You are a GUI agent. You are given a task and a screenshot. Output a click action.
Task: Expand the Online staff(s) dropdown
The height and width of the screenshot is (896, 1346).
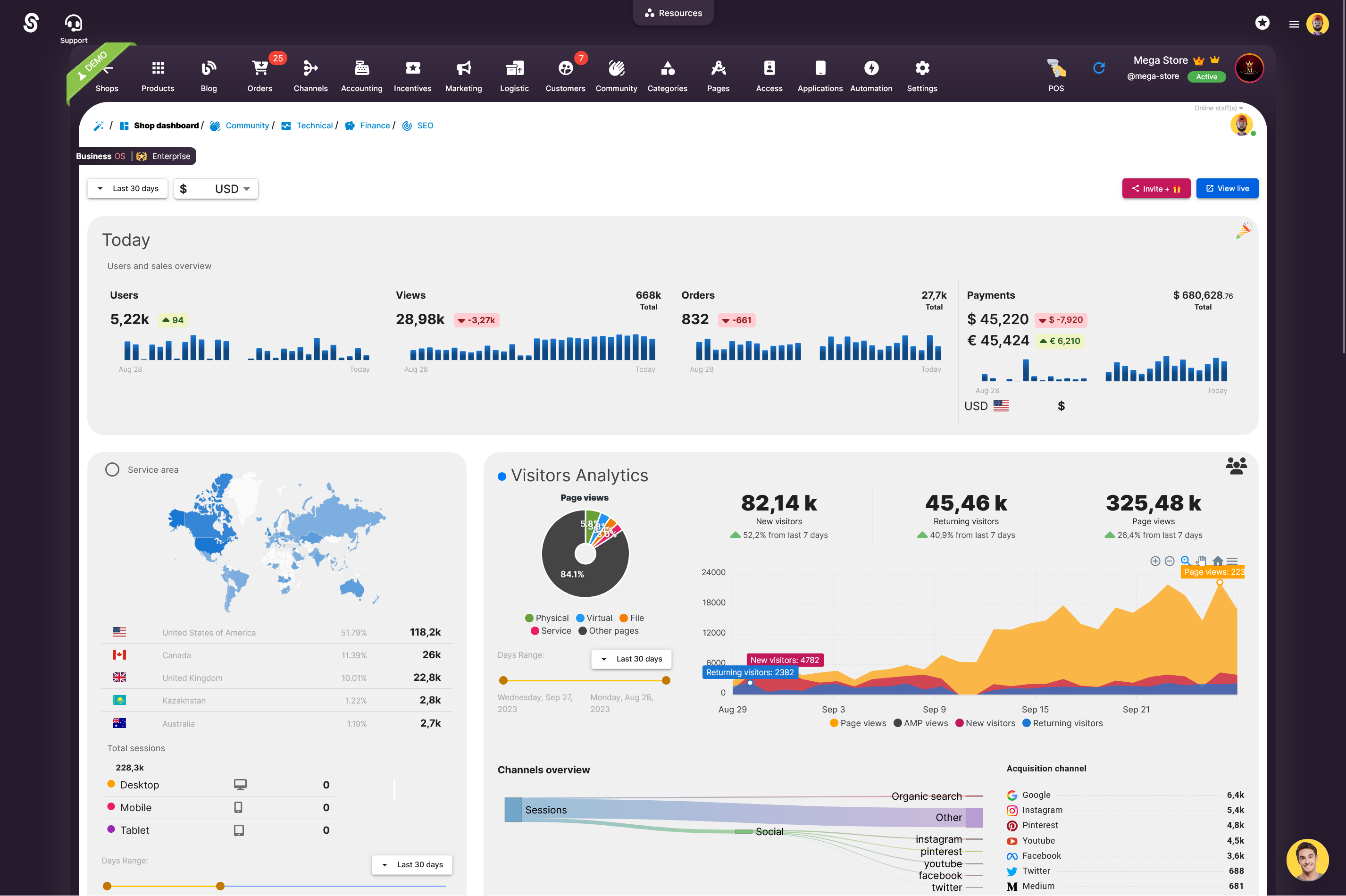pos(1218,108)
